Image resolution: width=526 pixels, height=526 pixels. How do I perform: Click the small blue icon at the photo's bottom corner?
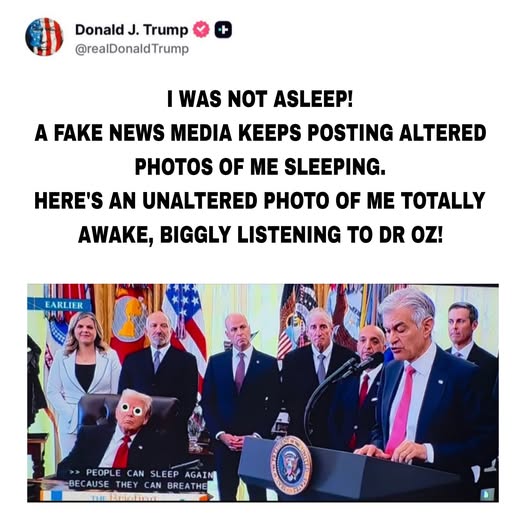[486, 494]
